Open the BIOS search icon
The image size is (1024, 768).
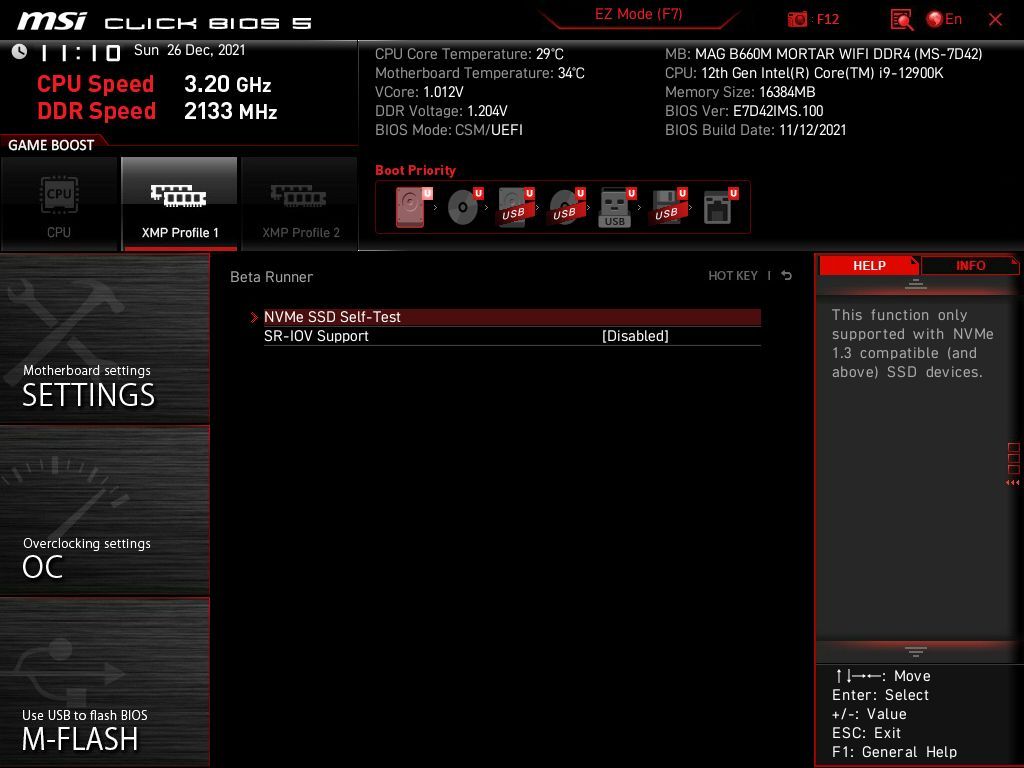(x=901, y=19)
